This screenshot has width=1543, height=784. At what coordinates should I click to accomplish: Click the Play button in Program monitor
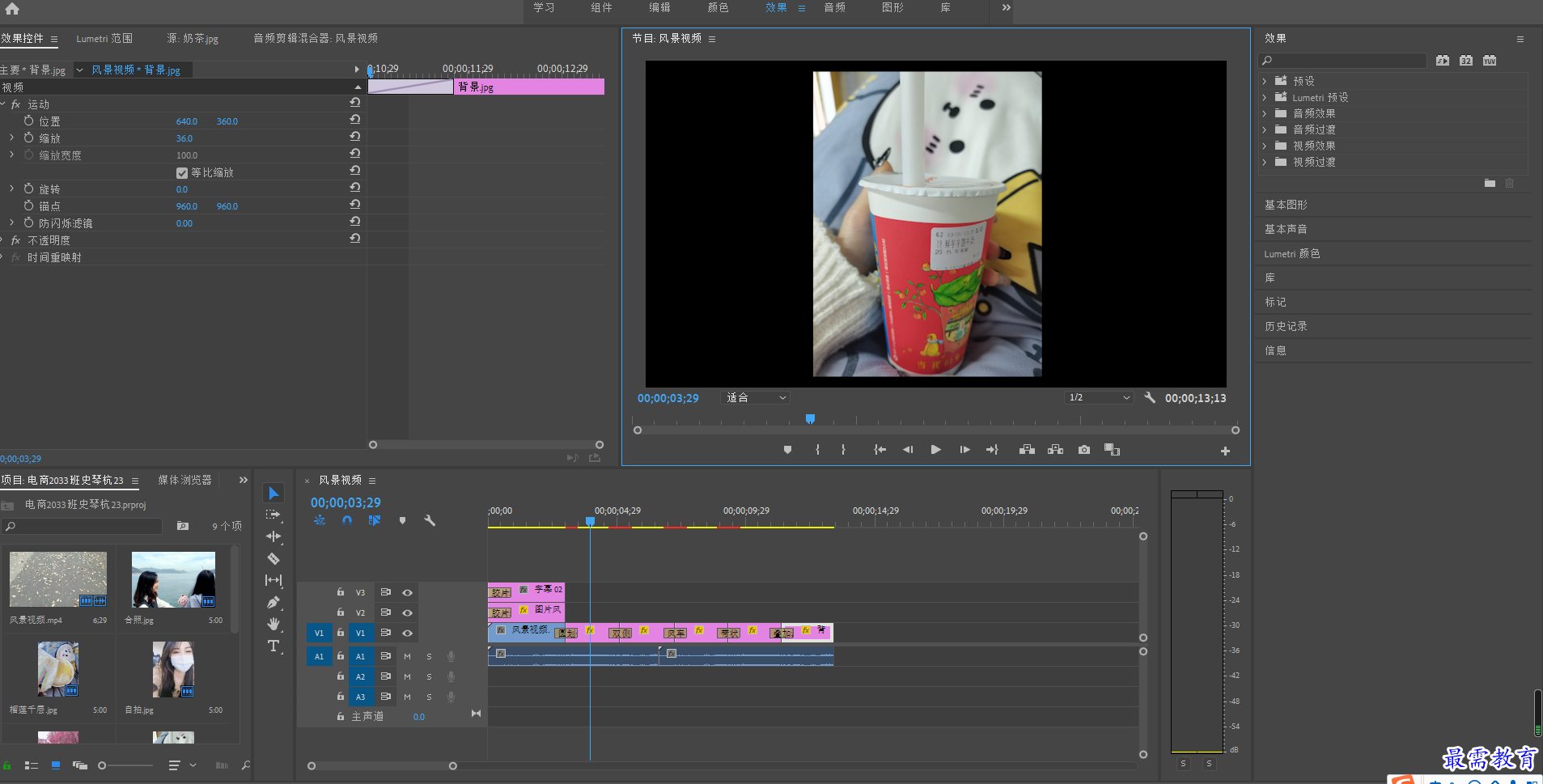[x=935, y=450]
